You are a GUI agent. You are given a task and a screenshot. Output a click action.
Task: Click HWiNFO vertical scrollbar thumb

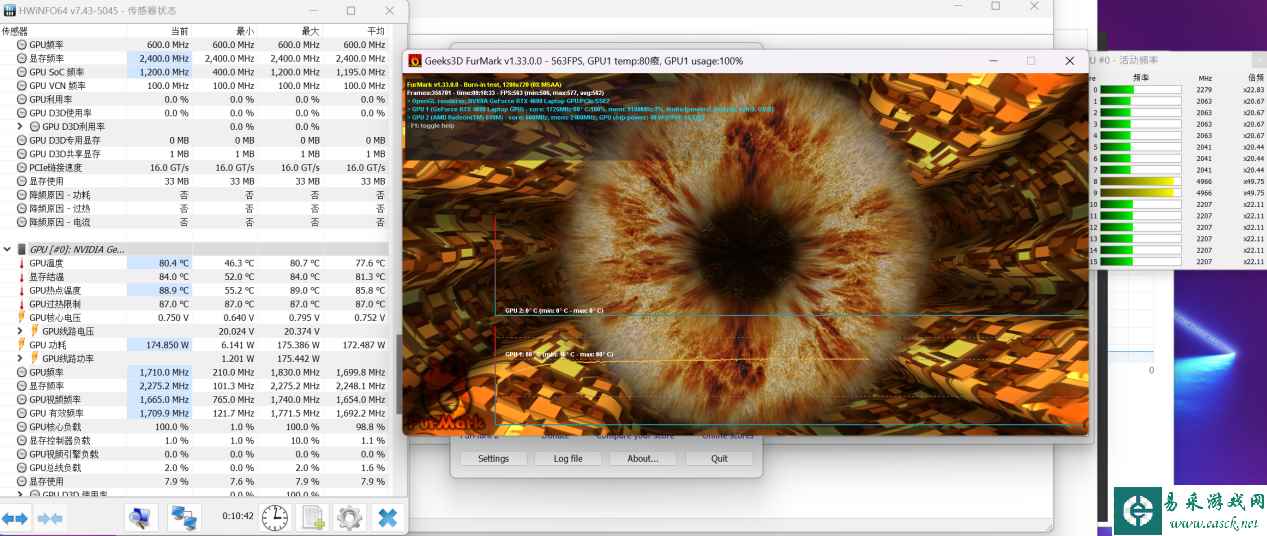(401, 374)
